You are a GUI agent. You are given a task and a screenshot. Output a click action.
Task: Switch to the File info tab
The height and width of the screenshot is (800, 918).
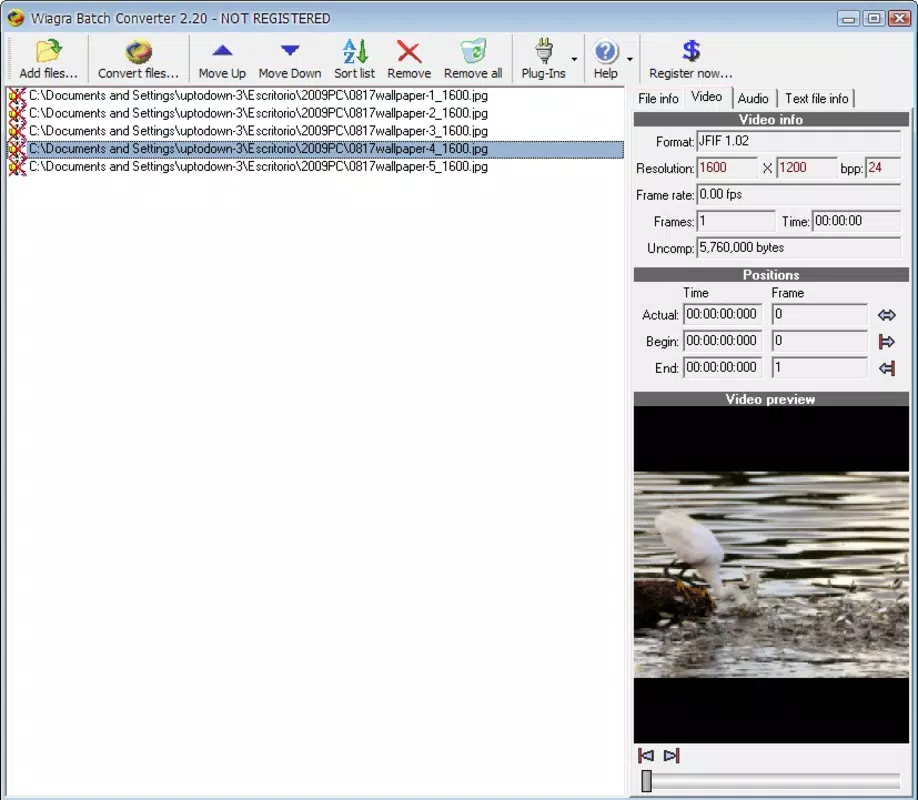(658, 98)
